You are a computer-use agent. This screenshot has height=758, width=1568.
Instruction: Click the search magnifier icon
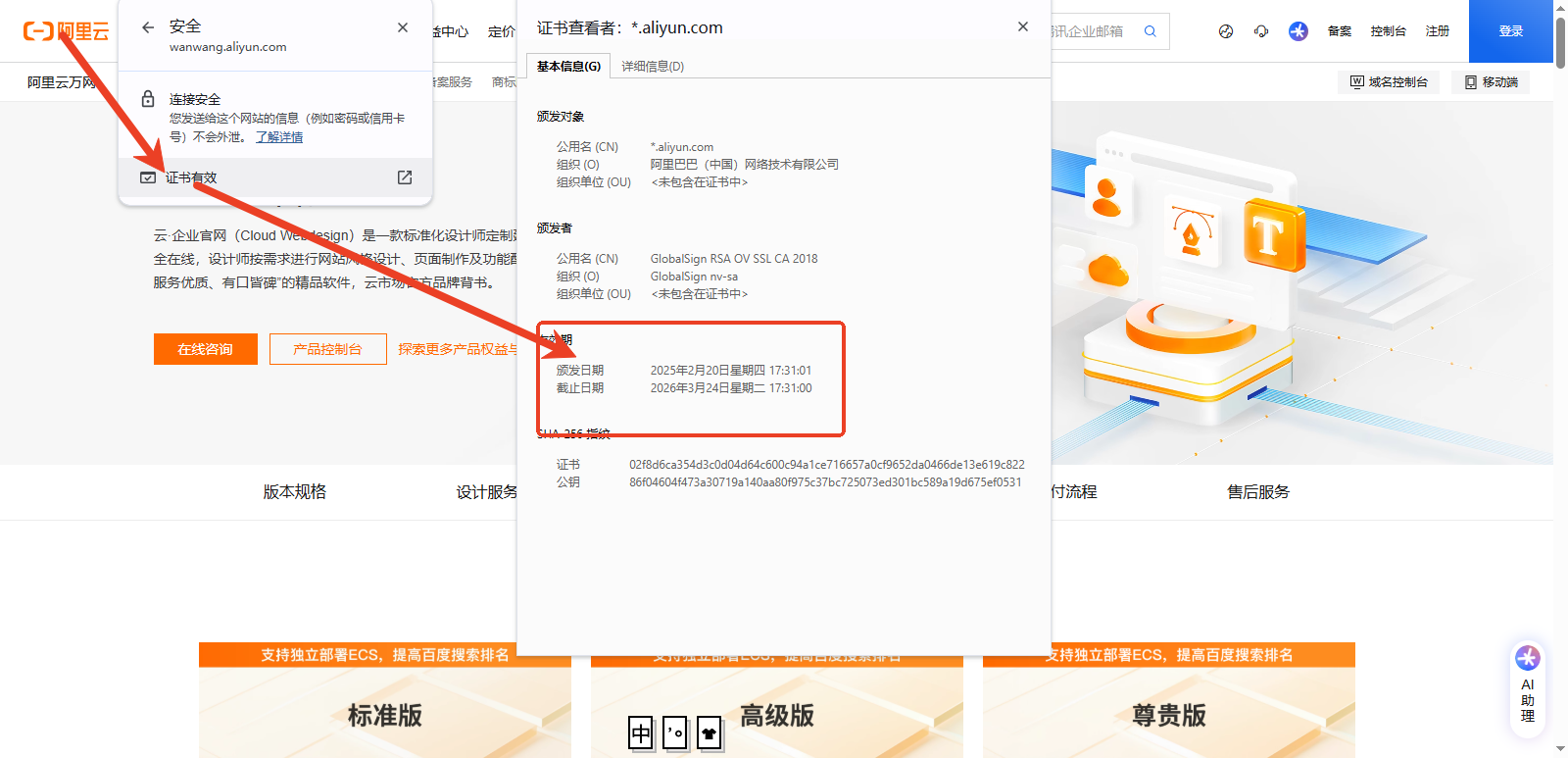coord(1151,31)
